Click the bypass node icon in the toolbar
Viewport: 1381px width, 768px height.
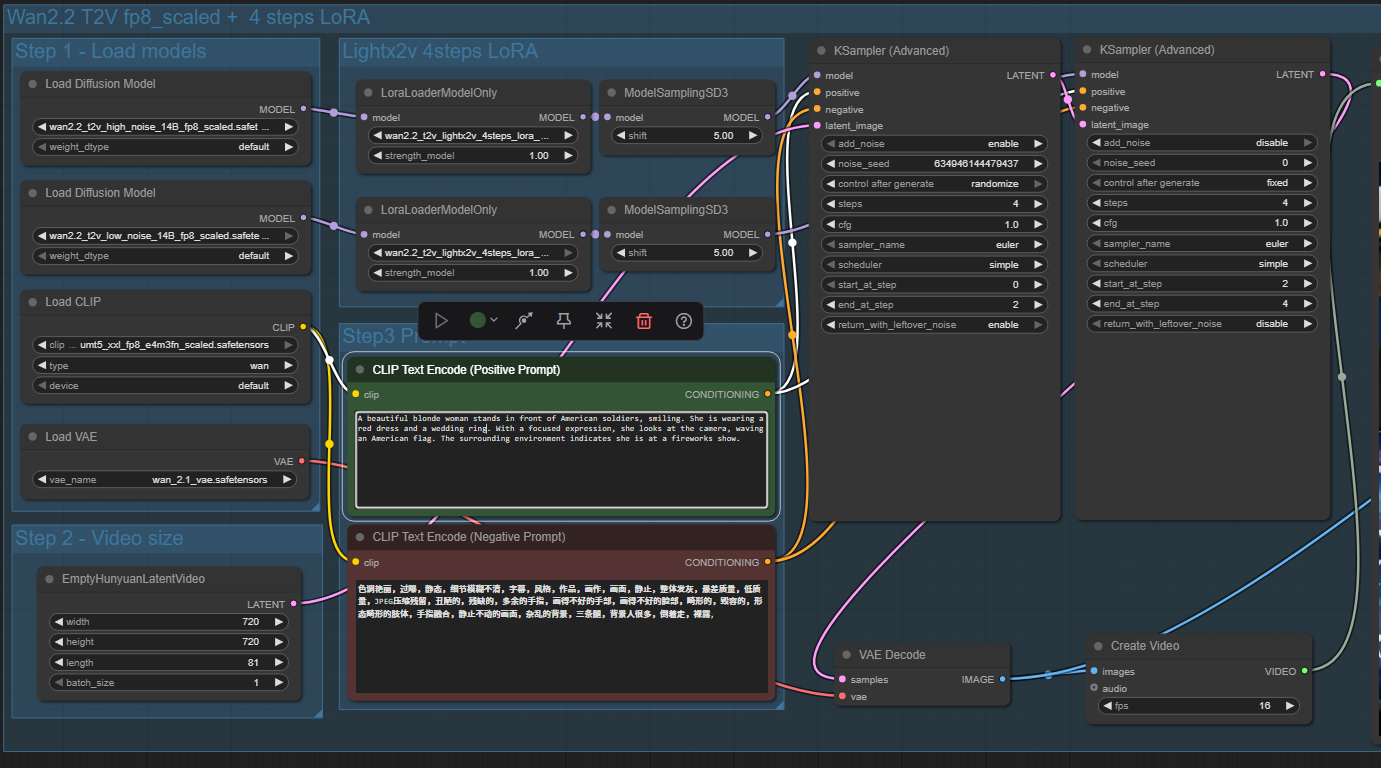pos(524,321)
